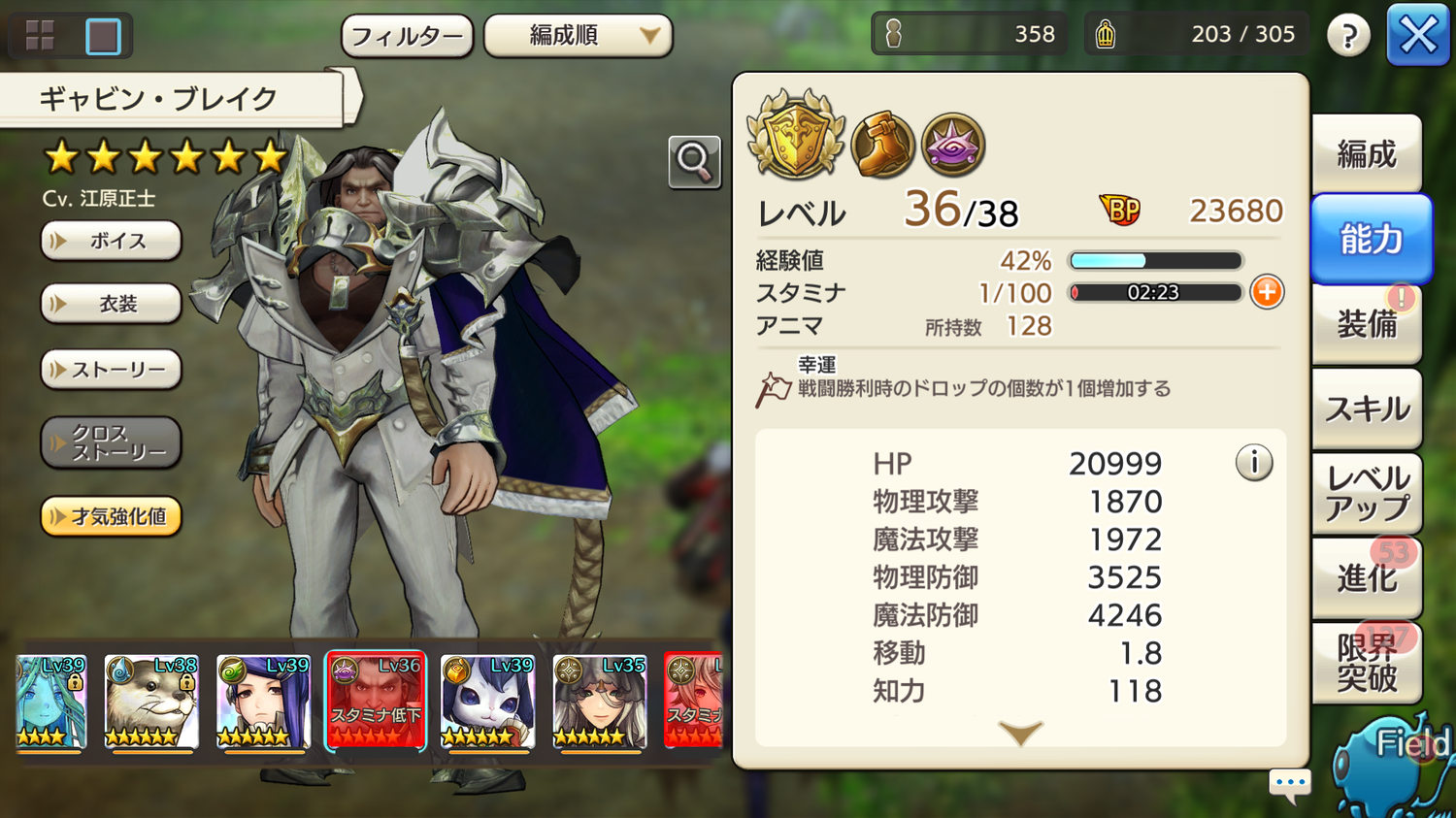
Task: Click the ボイス voice button
Action: pyautogui.click(x=111, y=241)
